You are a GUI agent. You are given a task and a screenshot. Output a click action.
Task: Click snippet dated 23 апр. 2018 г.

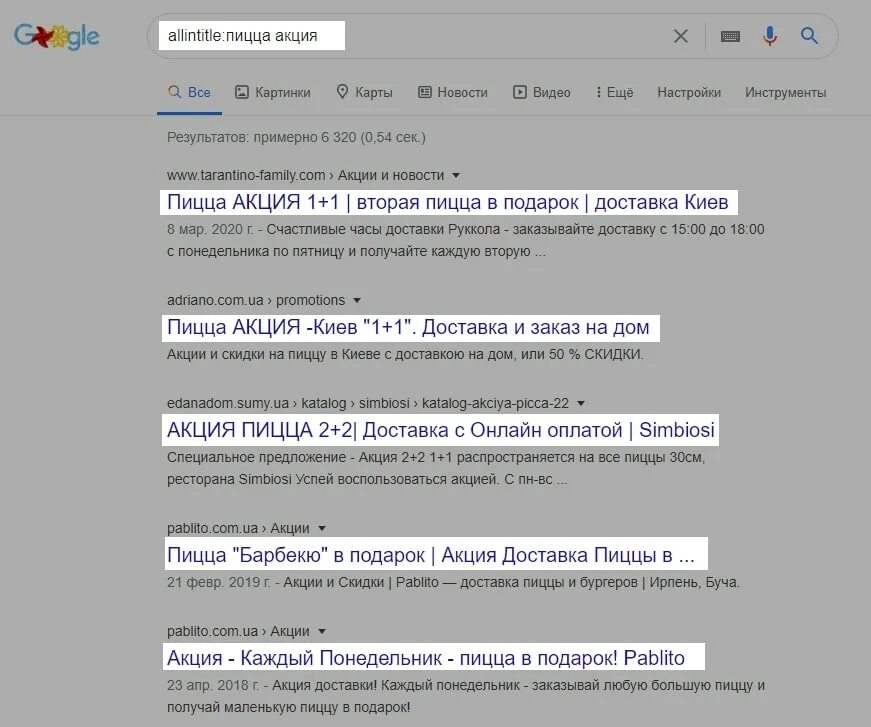(x=465, y=696)
